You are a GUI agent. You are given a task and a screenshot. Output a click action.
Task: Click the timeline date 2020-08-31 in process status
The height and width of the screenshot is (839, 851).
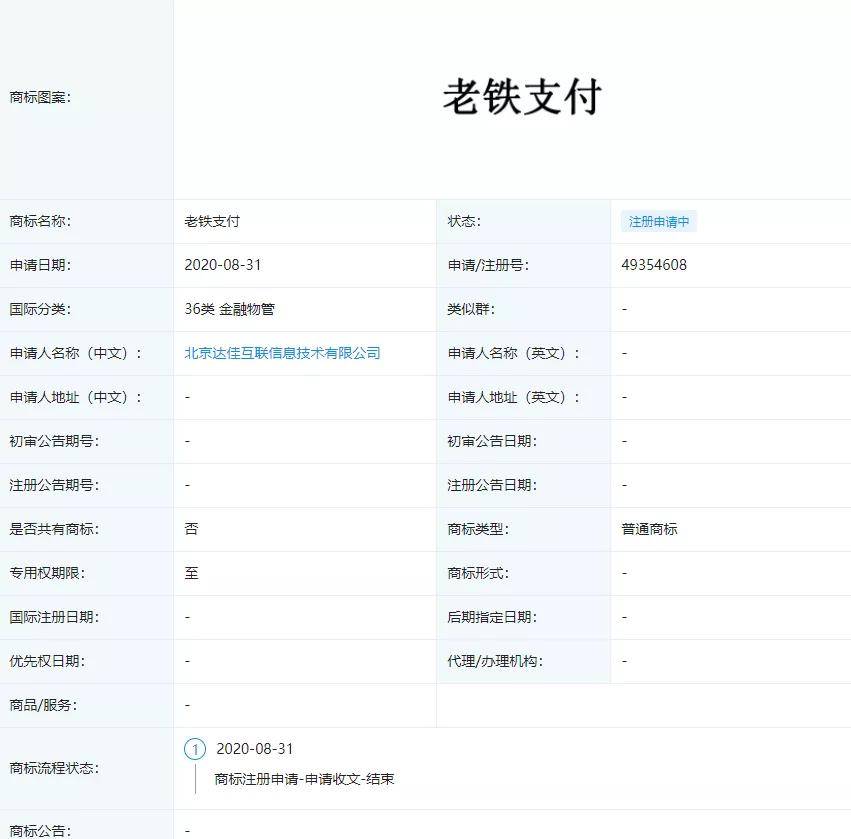(255, 749)
